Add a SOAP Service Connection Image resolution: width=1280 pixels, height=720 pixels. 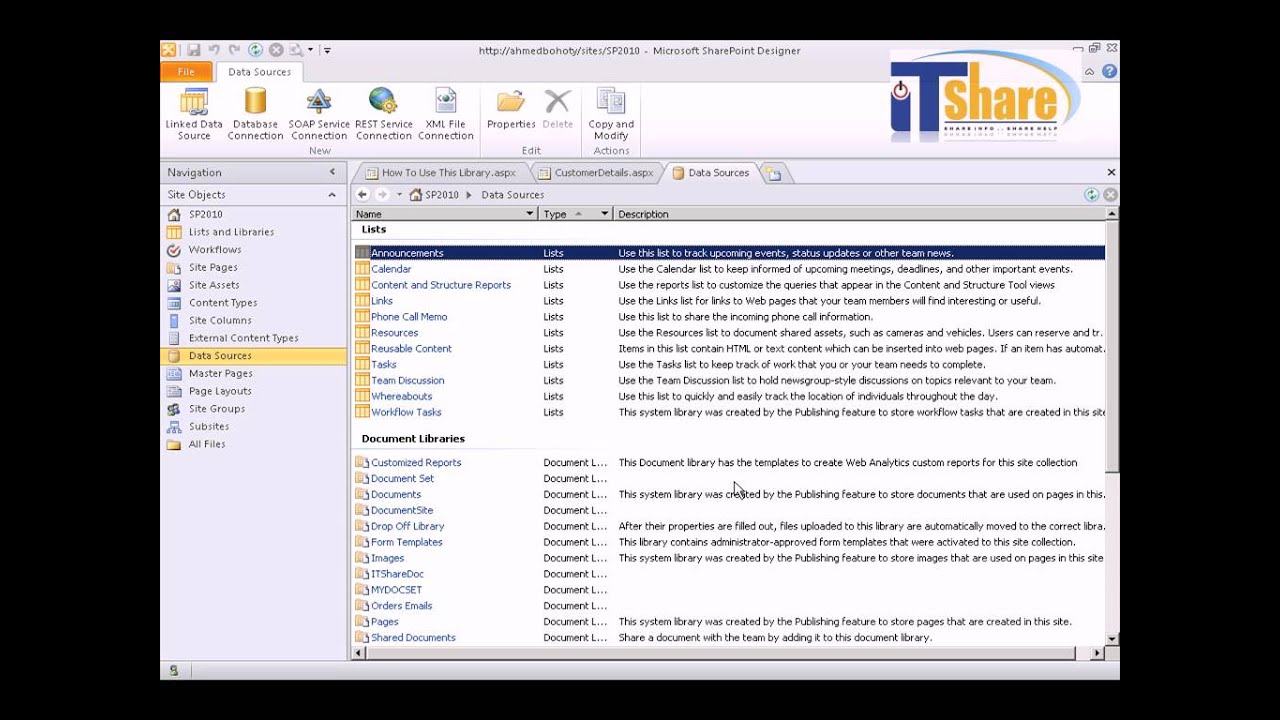click(x=319, y=114)
